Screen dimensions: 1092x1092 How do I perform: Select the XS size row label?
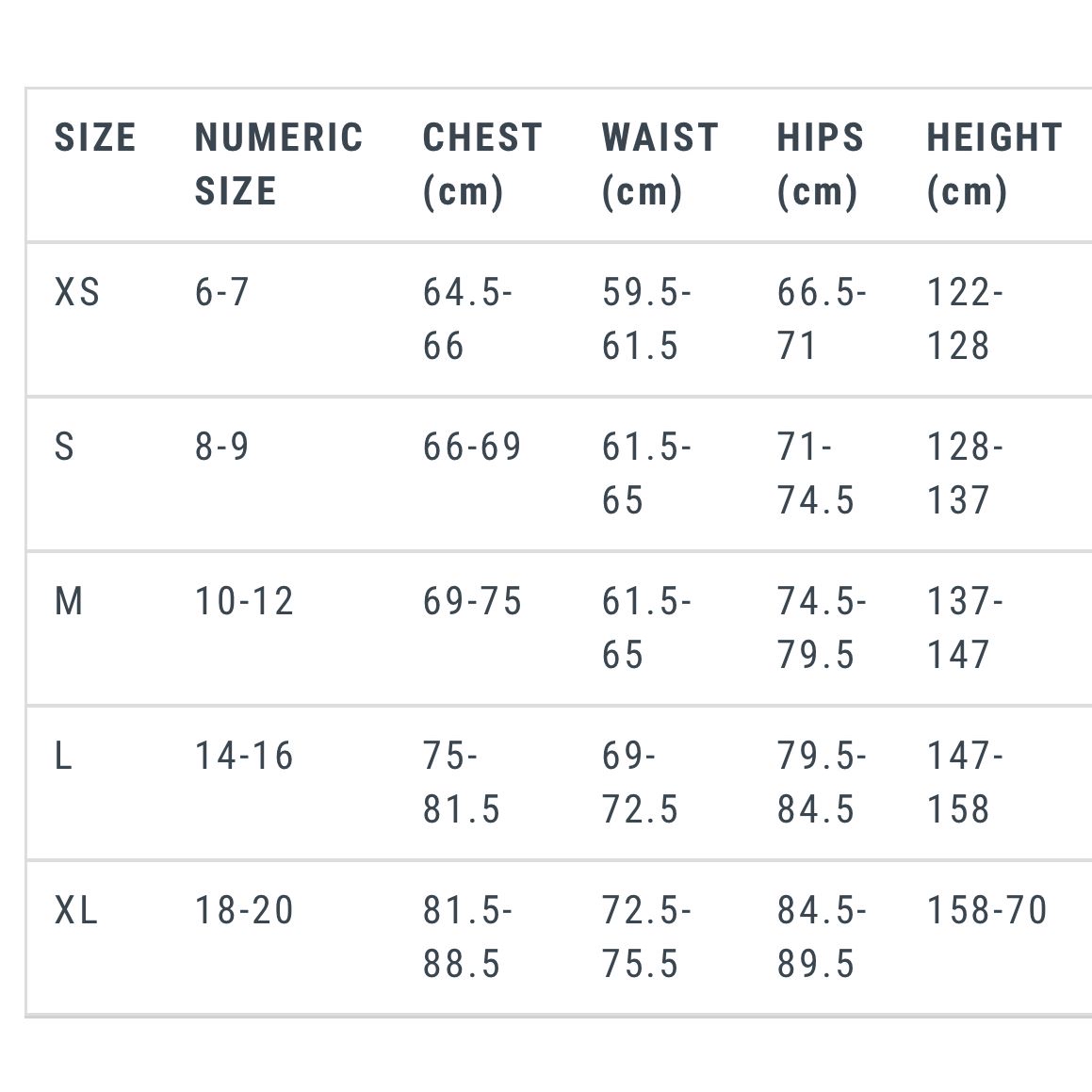77,292
